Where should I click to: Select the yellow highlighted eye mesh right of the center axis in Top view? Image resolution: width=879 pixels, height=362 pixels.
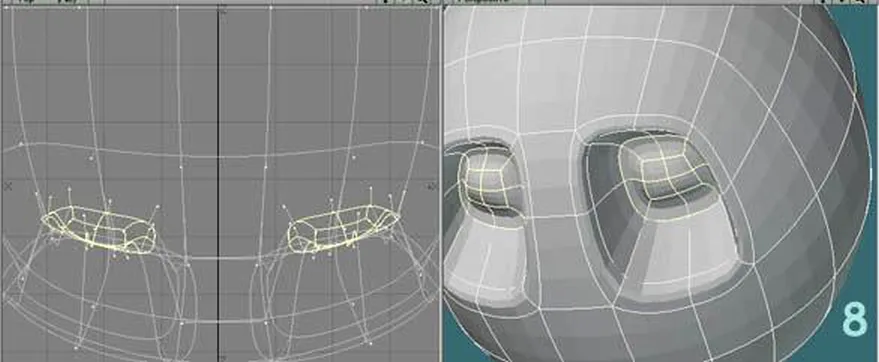pyautogui.click(x=343, y=228)
